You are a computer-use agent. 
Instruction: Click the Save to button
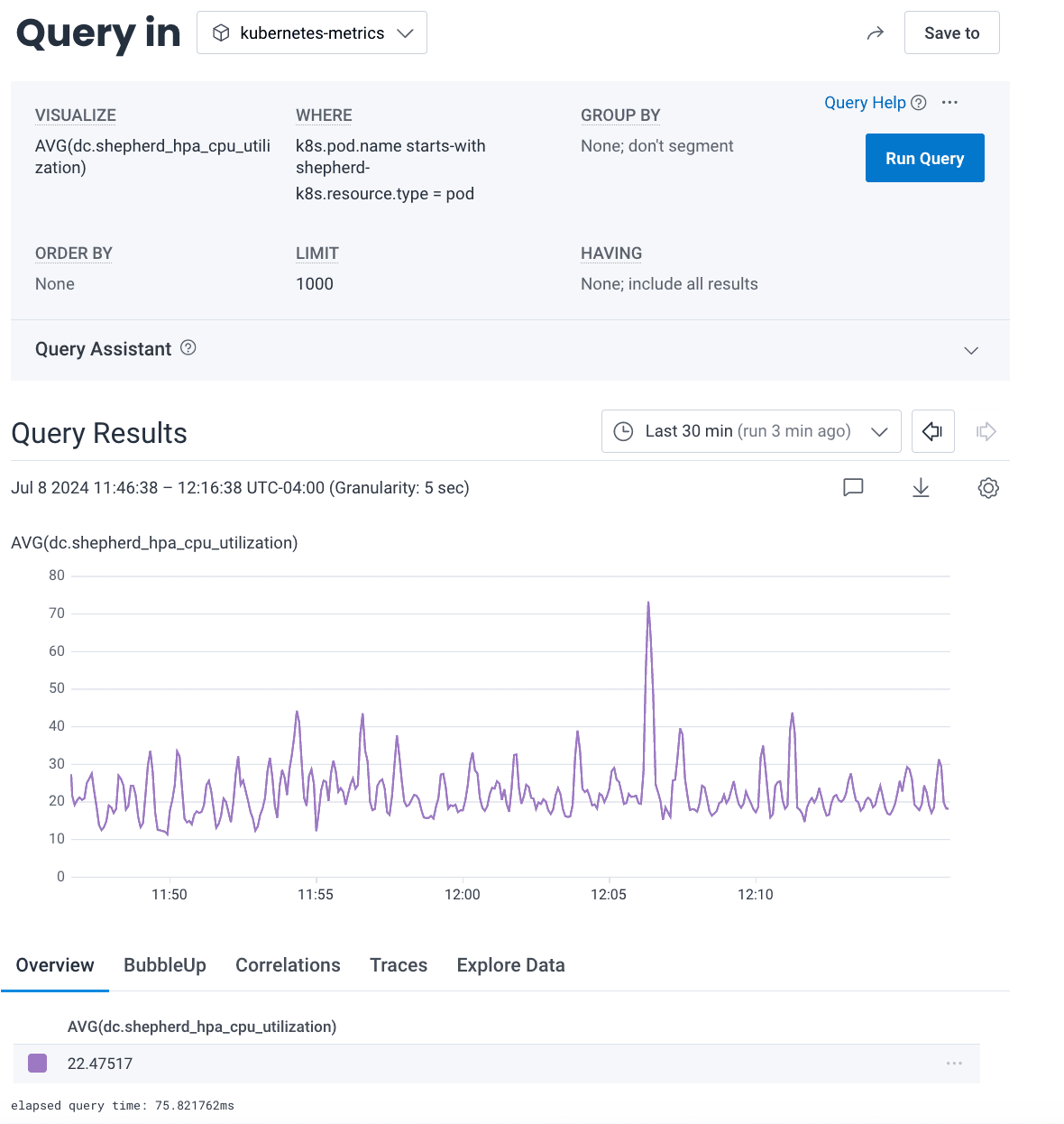951,33
